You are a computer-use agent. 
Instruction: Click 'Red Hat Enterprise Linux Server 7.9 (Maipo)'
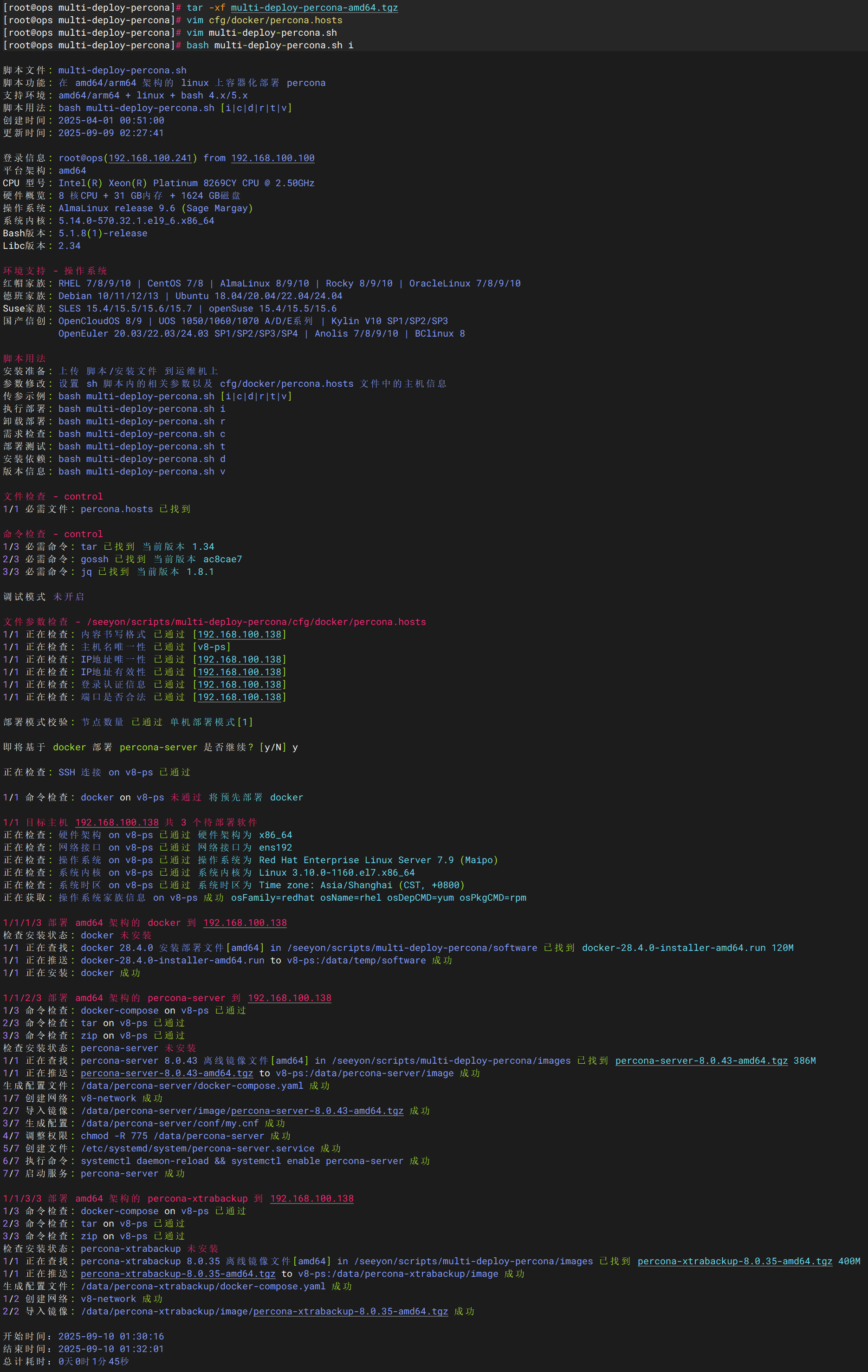click(x=379, y=860)
